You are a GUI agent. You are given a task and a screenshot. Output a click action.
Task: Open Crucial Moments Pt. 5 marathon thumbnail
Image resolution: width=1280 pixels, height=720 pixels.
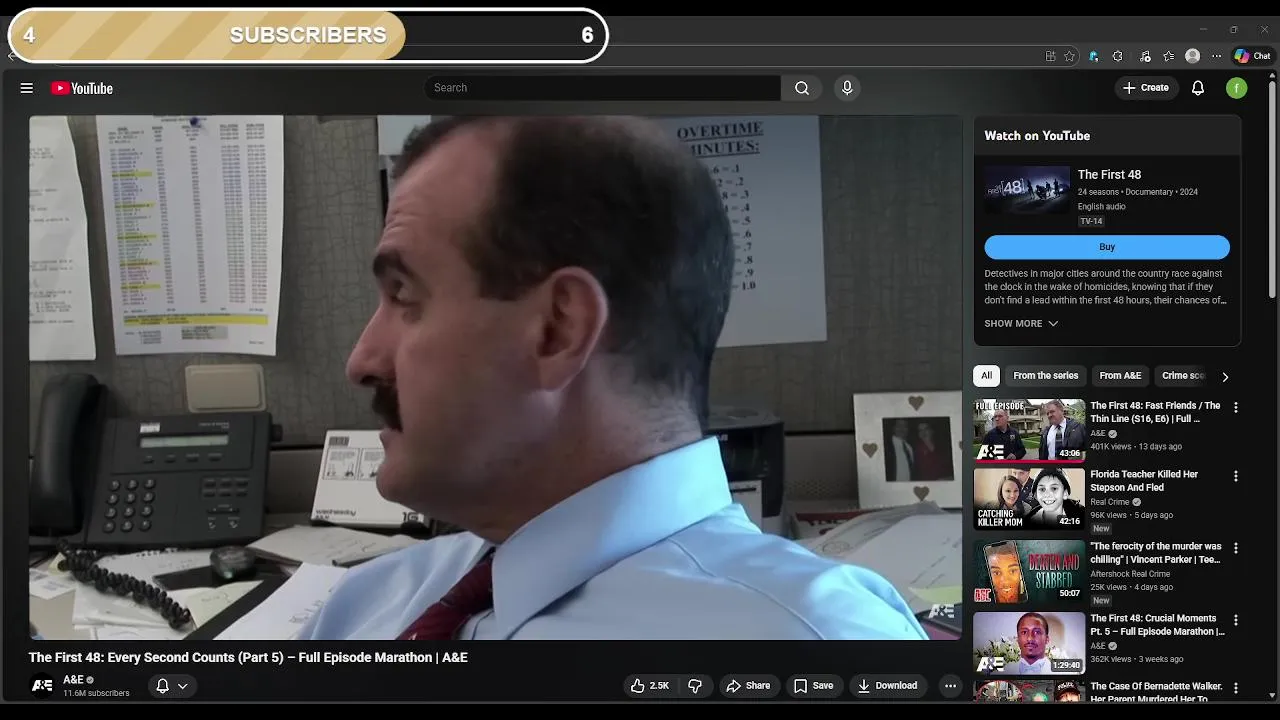pos(1029,643)
